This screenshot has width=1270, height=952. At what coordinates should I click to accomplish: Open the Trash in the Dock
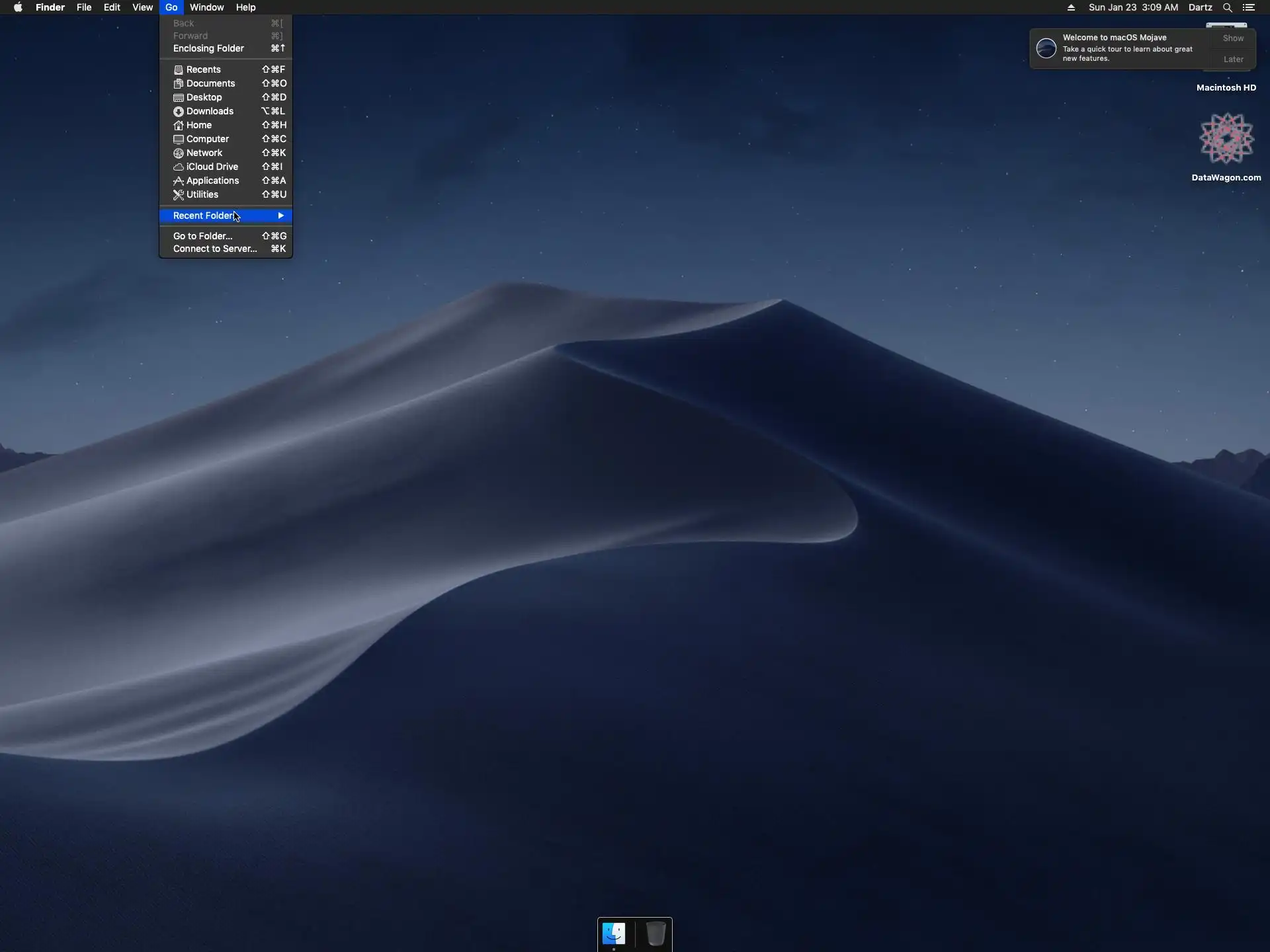click(655, 933)
